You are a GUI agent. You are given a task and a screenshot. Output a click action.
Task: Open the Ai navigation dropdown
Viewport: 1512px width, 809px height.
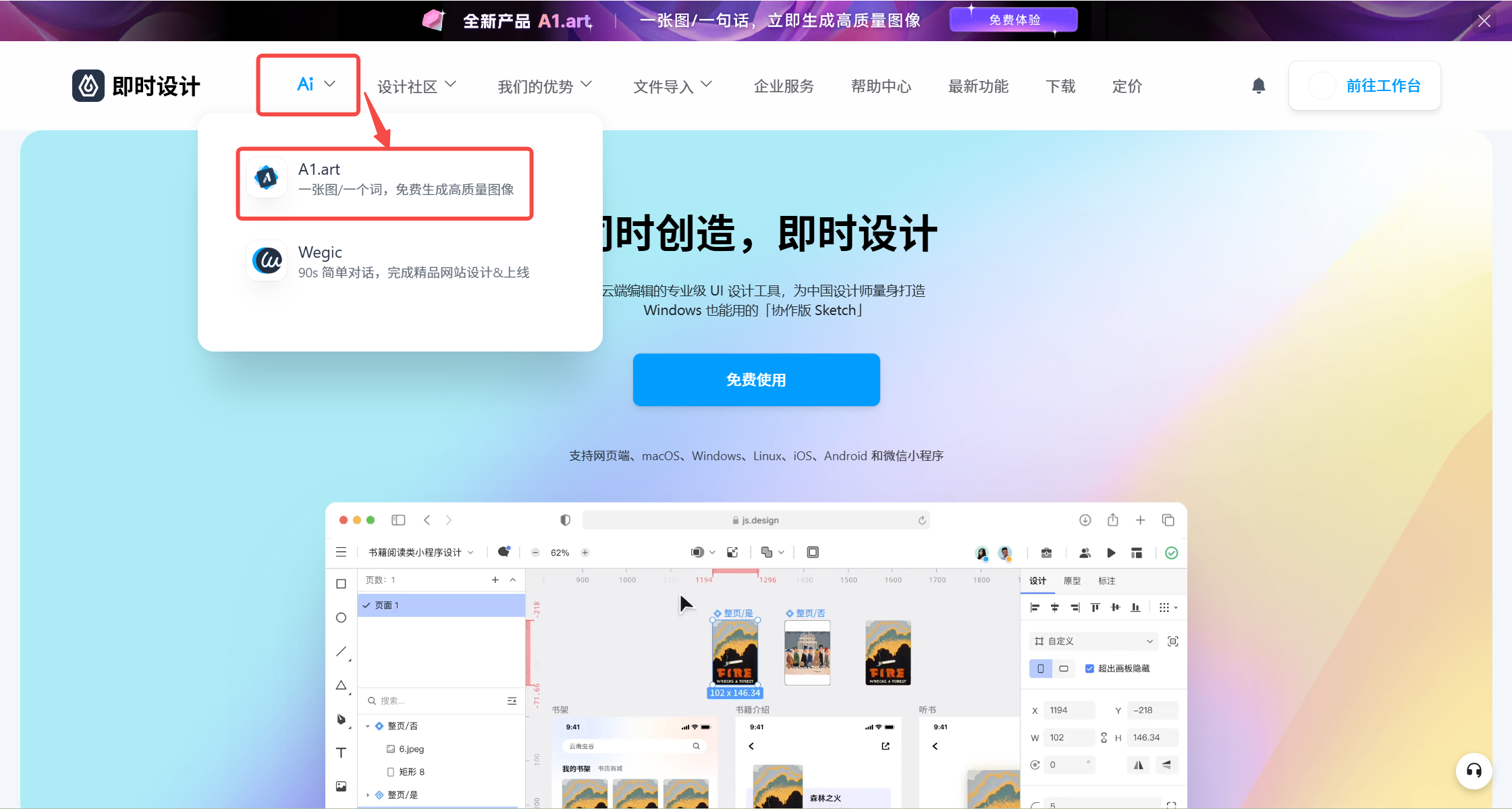[316, 84]
